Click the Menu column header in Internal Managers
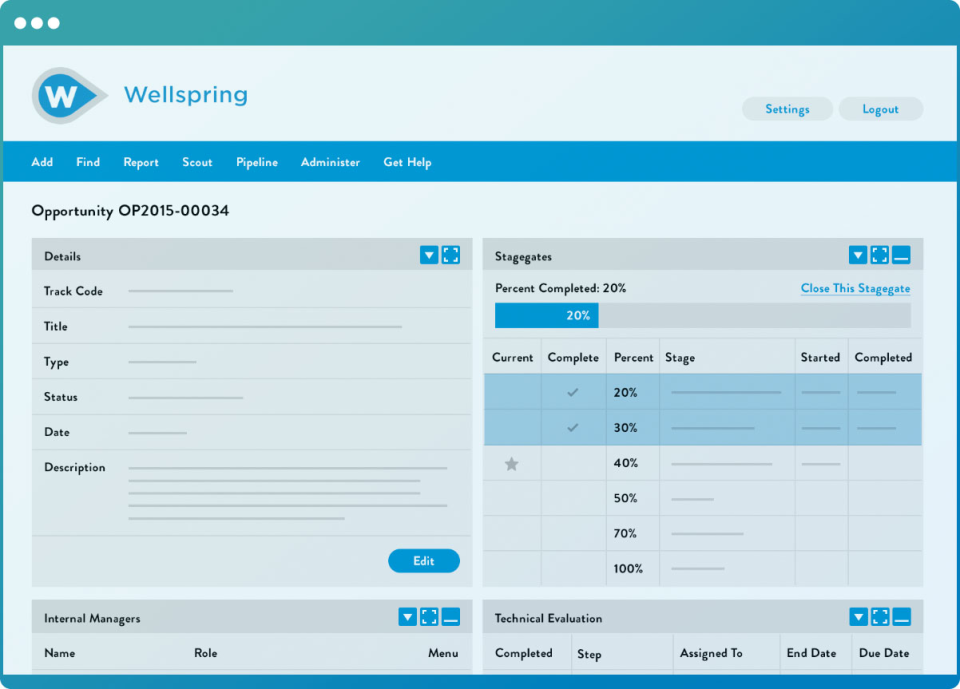 pyautogui.click(x=443, y=652)
